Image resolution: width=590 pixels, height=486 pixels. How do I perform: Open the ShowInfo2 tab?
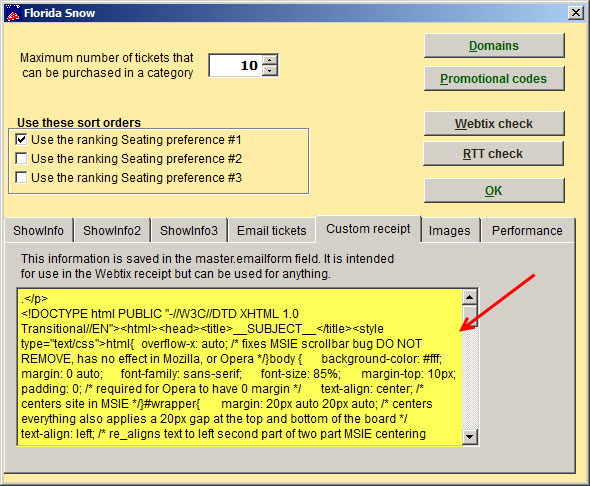coord(112,230)
